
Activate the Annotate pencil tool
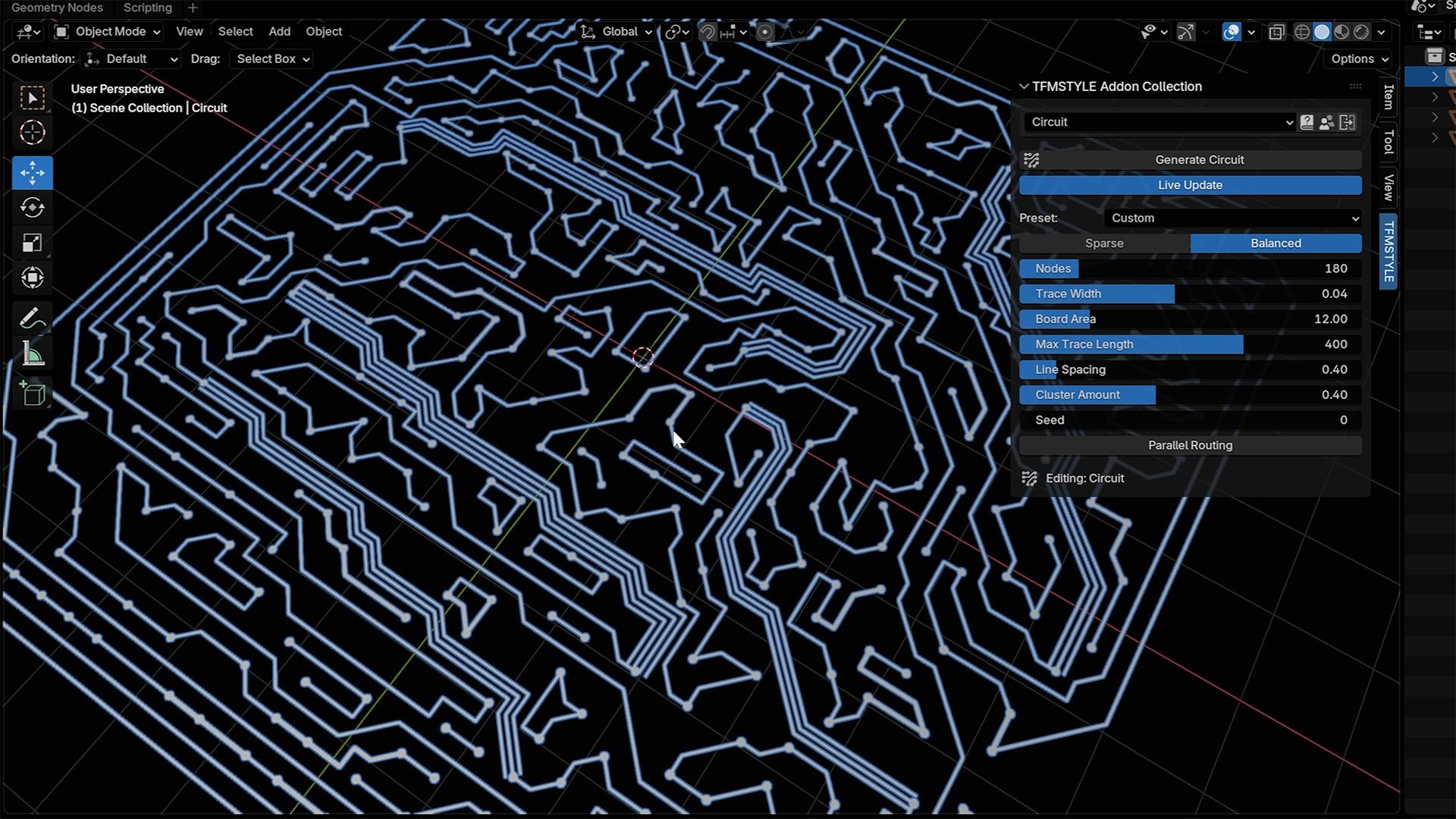click(x=32, y=318)
